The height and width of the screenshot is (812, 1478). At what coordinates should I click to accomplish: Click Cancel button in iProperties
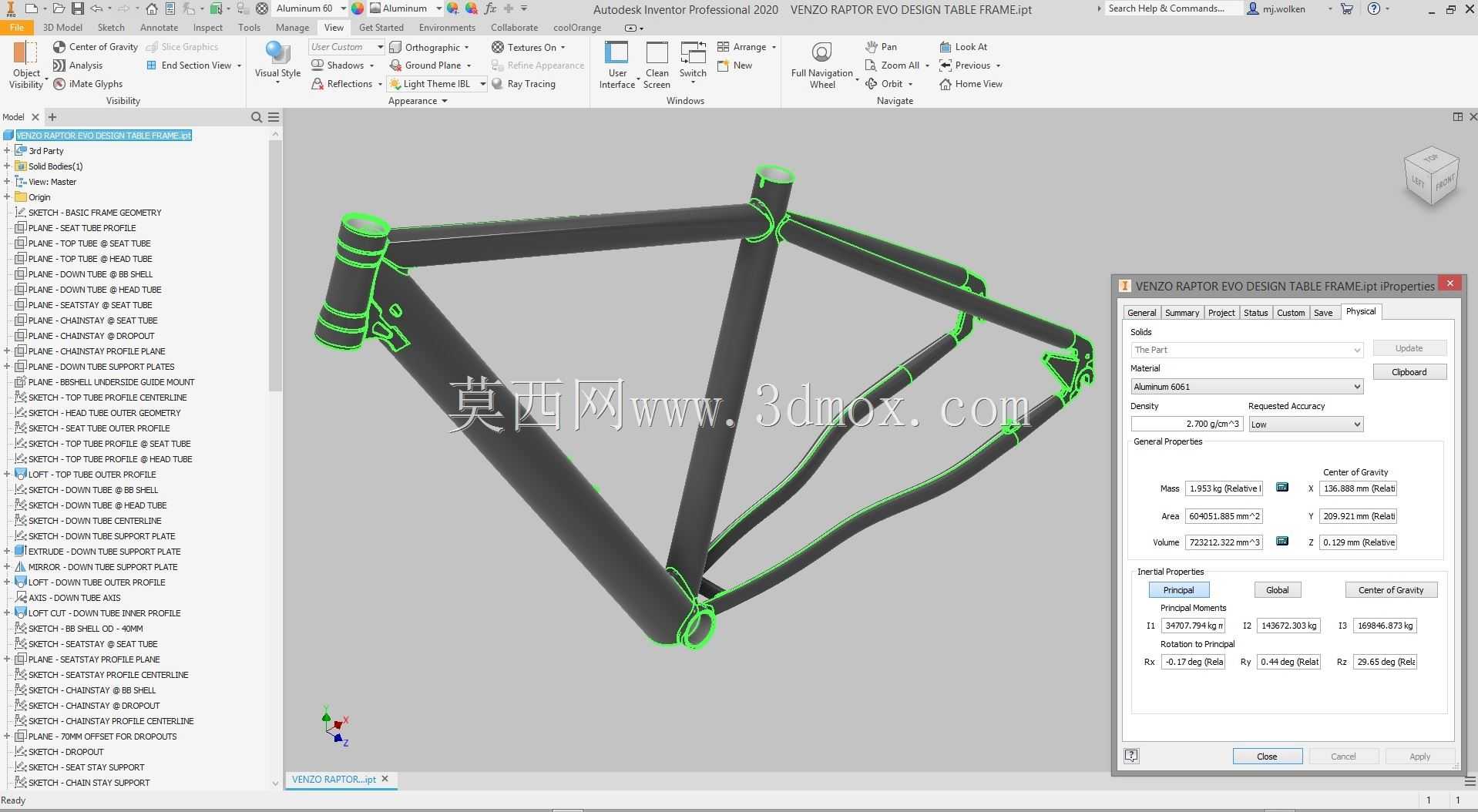click(x=1343, y=757)
